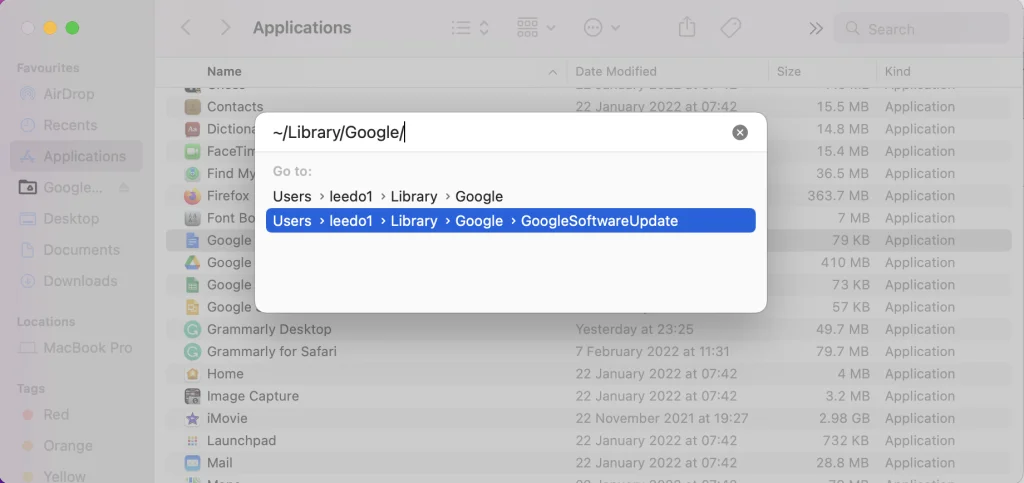
Task: Sort by the Kind column
Action: [897, 72]
